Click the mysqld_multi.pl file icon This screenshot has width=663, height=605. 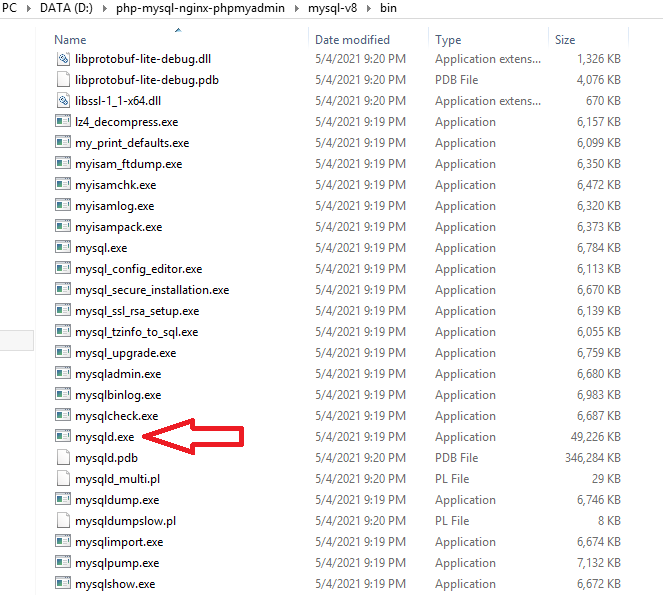point(63,479)
